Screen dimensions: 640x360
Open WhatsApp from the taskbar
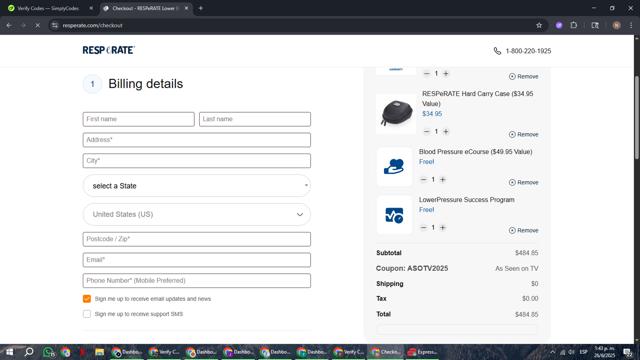pos(49,352)
